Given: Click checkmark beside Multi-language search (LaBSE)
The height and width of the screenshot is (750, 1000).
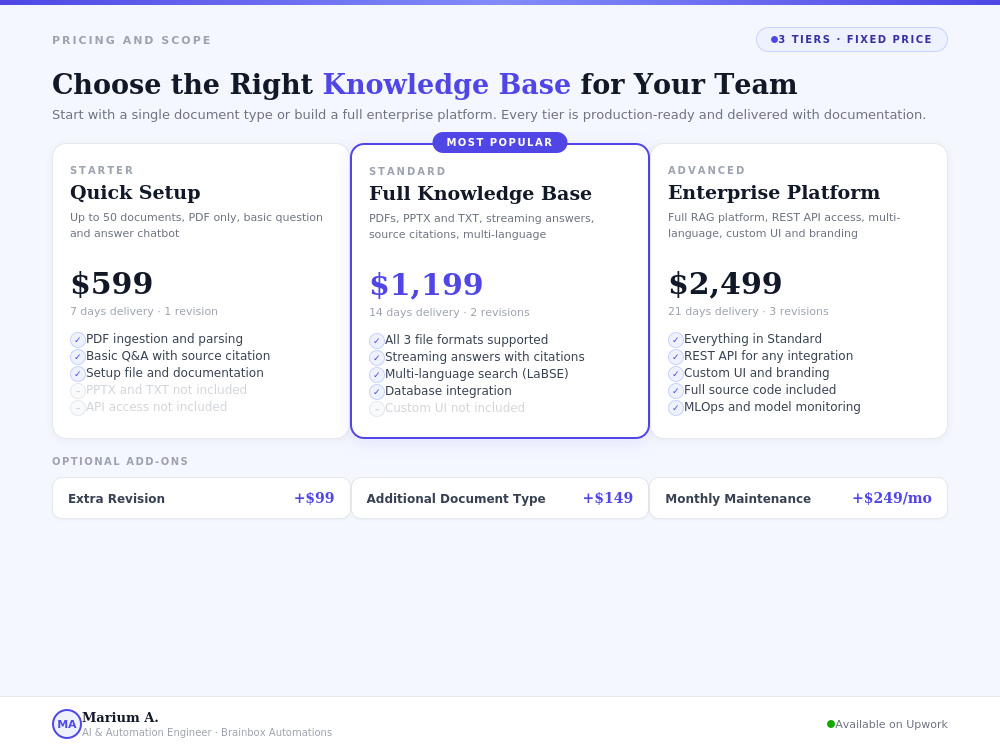Looking at the screenshot, I should point(377,374).
